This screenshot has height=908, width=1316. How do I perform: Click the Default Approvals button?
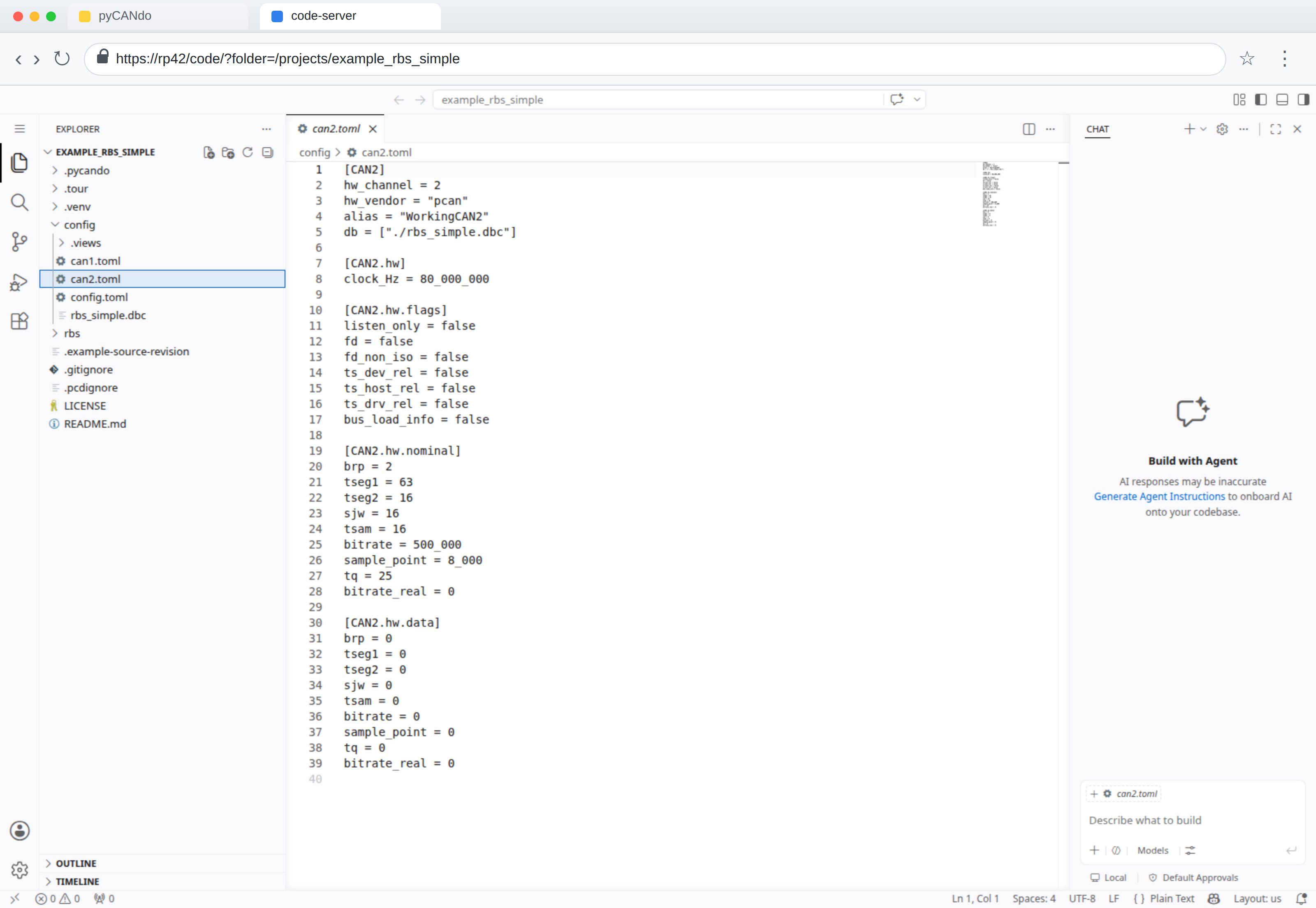tap(1193, 878)
